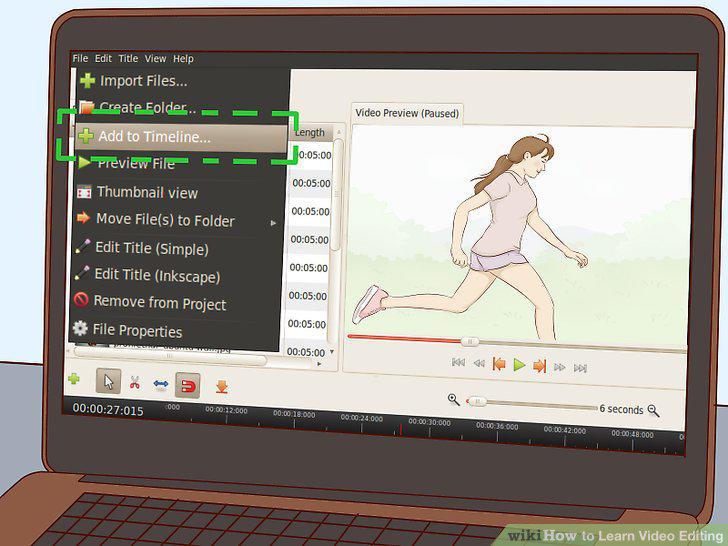Image resolution: width=728 pixels, height=546 pixels.
Task: Click the fast forward button
Action: [560, 367]
